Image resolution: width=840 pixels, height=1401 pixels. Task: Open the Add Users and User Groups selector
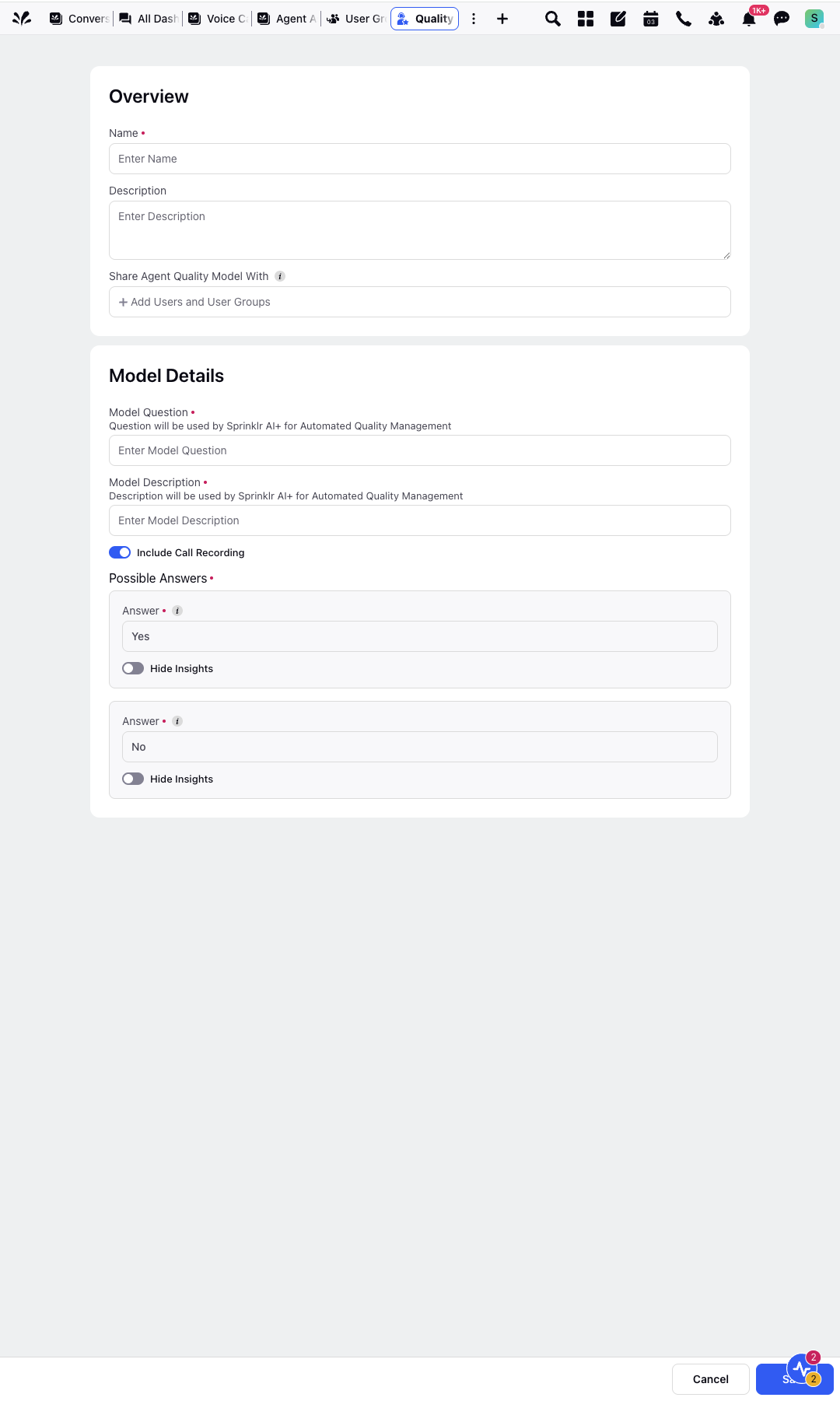click(420, 302)
